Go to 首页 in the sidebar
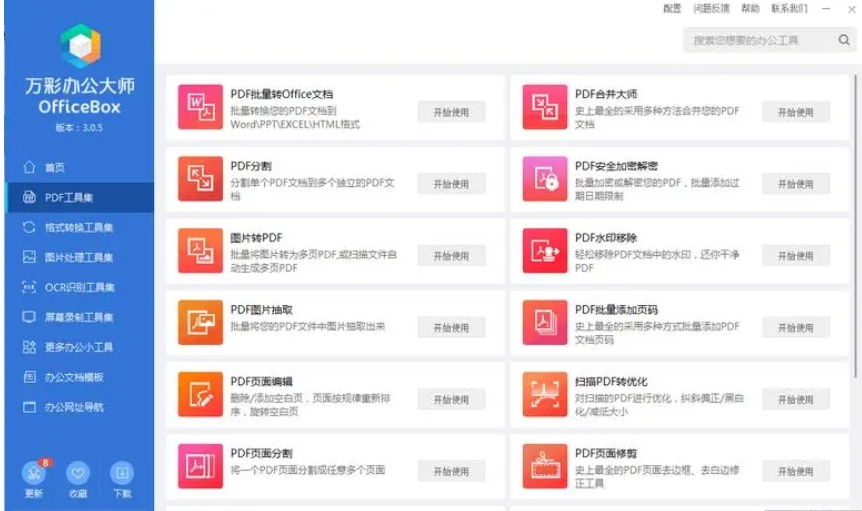The image size is (862, 511). click(80, 168)
